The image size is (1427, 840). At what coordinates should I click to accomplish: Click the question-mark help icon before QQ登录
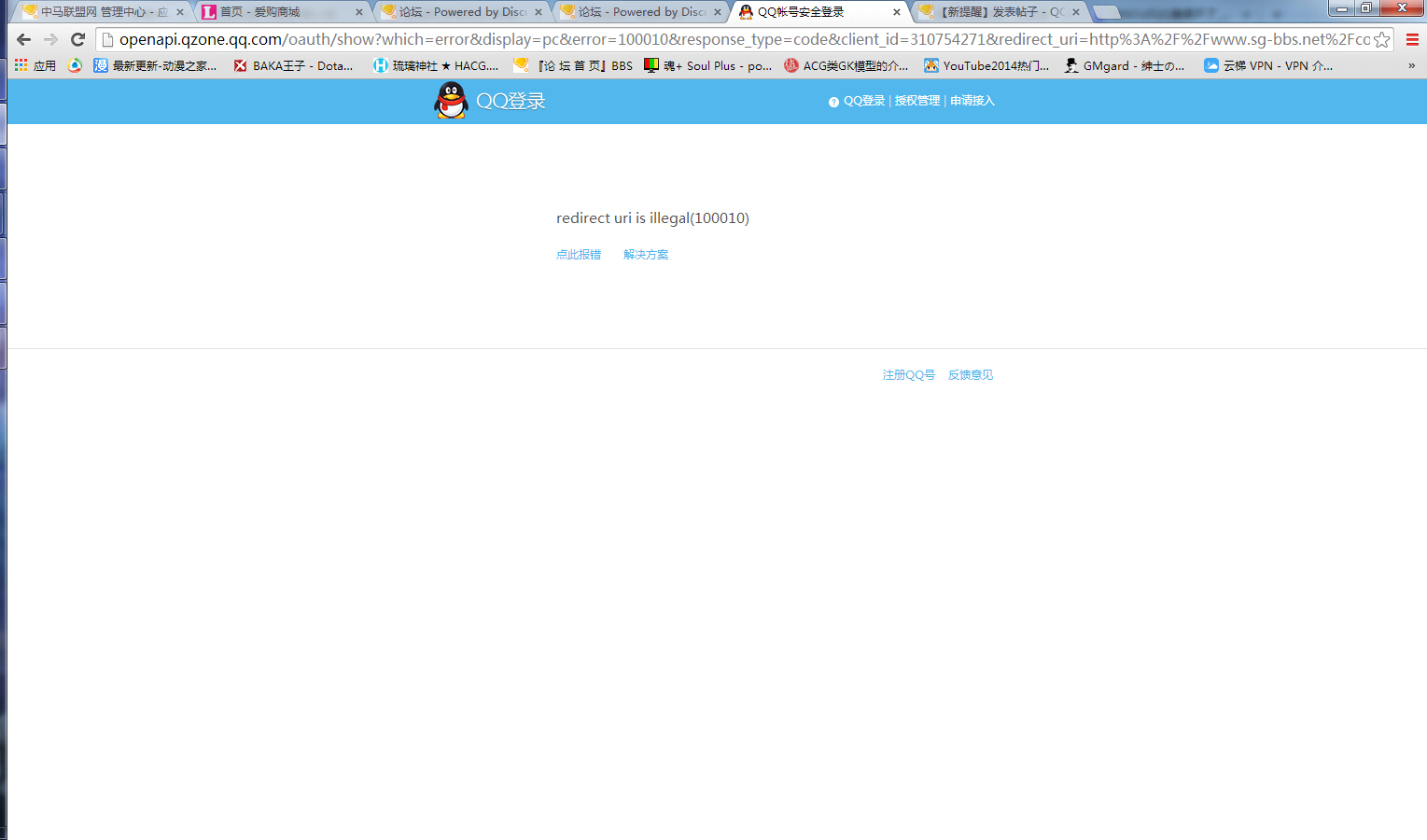pos(833,102)
